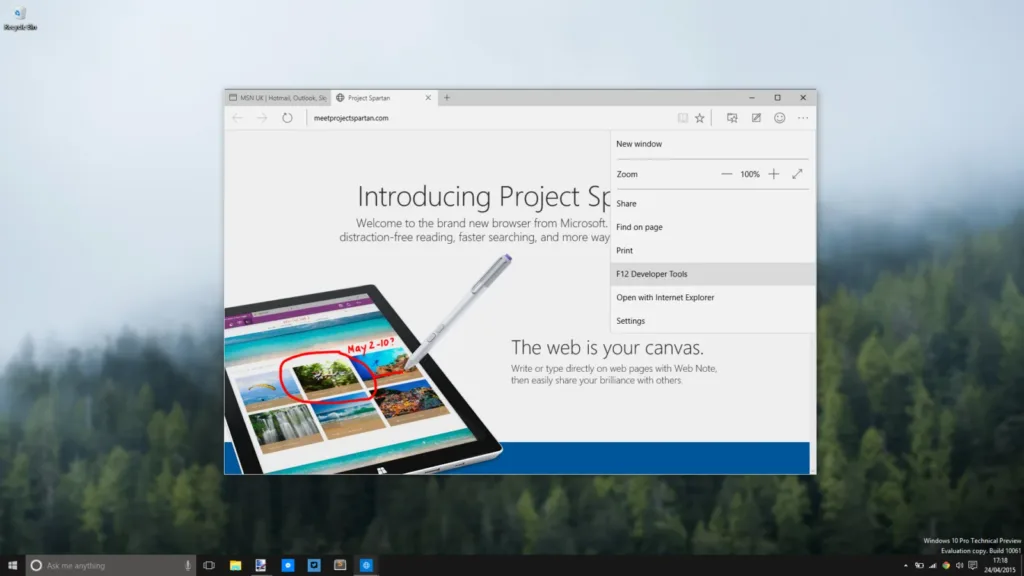Open a new tab with plus

(x=447, y=98)
